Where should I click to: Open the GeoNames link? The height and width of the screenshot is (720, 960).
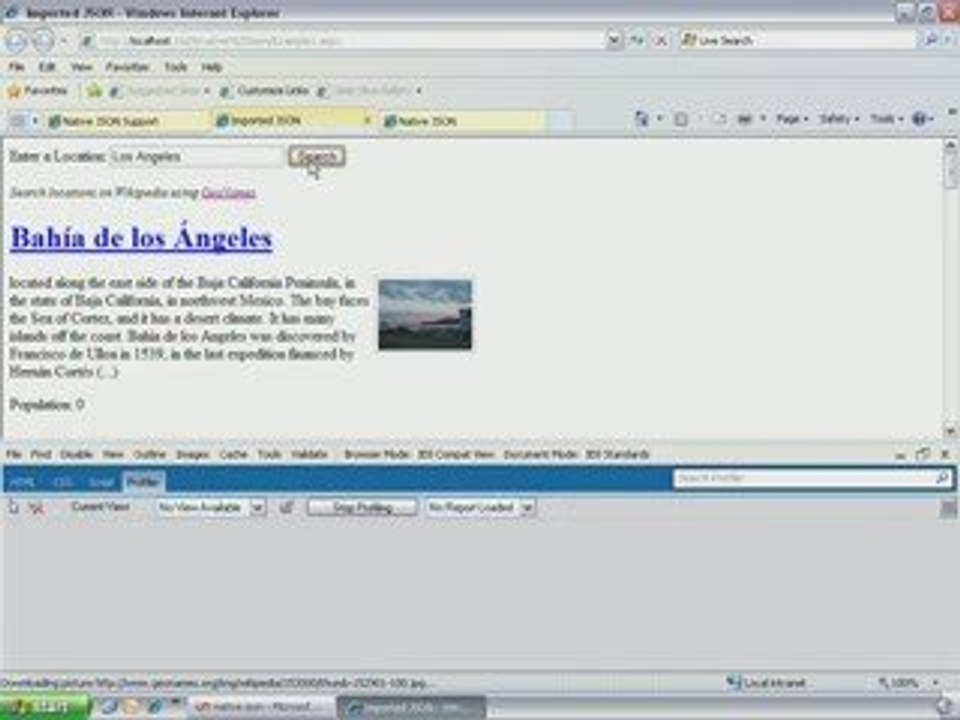coord(228,193)
